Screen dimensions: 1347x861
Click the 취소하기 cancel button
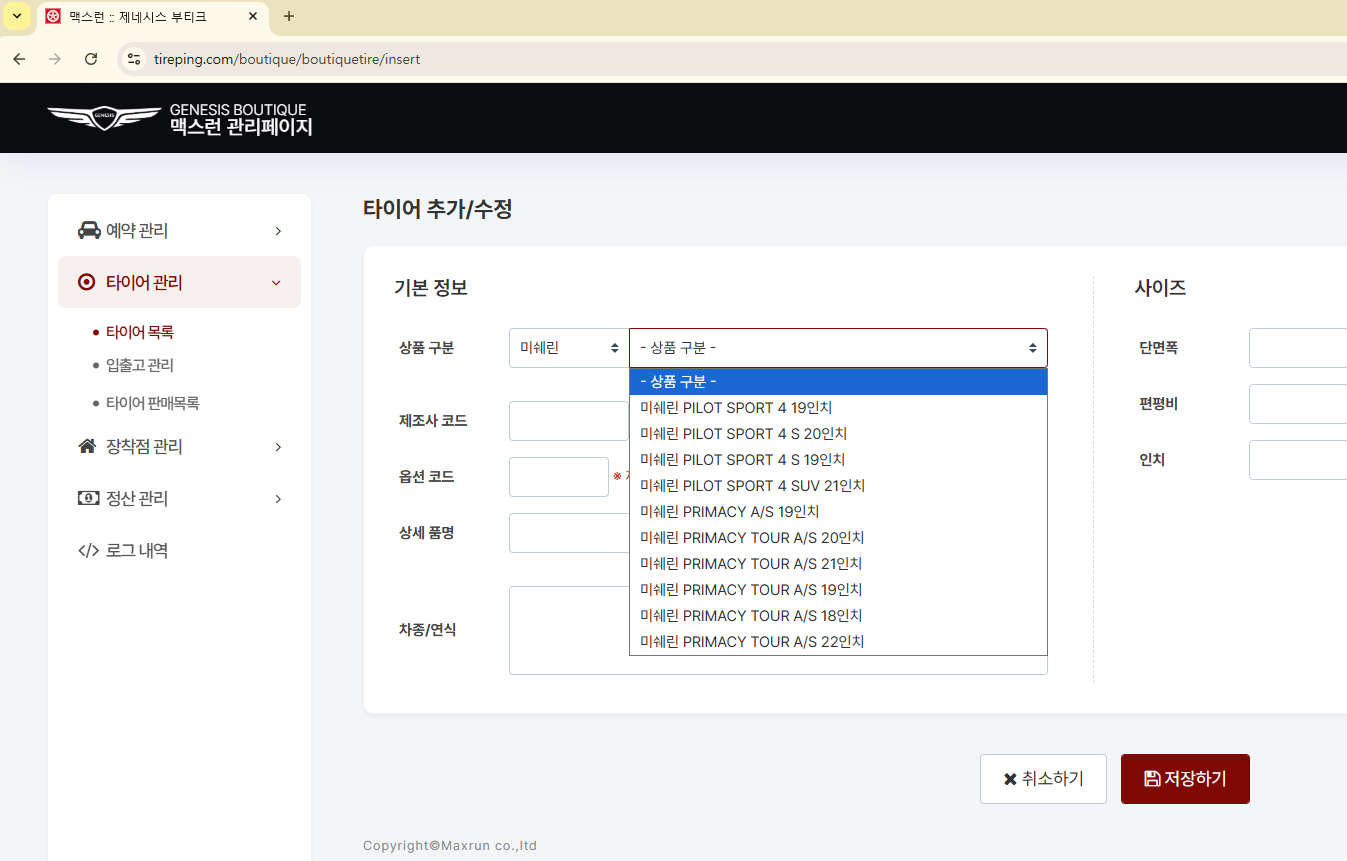click(1043, 779)
